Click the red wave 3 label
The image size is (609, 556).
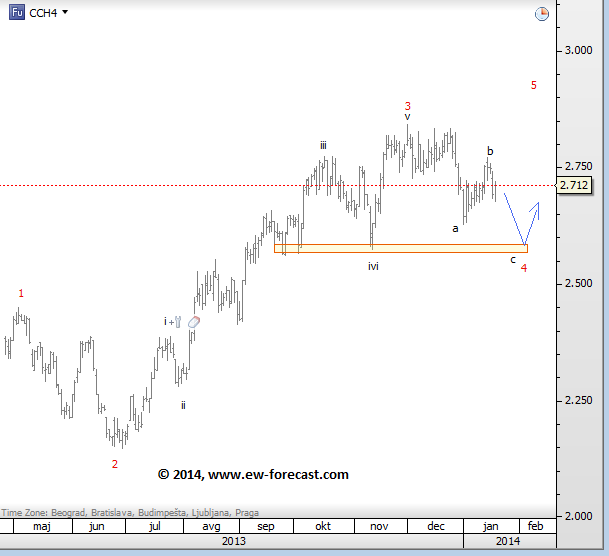(x=407, y=105)
